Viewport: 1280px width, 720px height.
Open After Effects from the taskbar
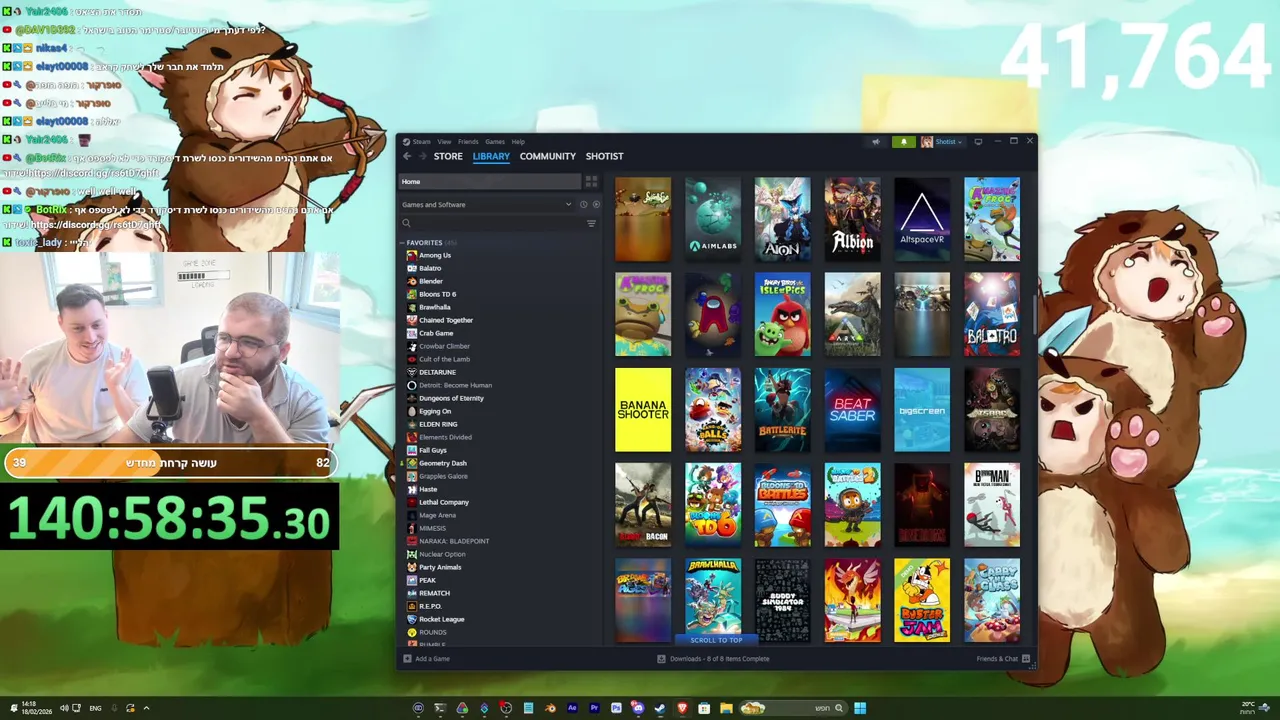tap(572, 708)
